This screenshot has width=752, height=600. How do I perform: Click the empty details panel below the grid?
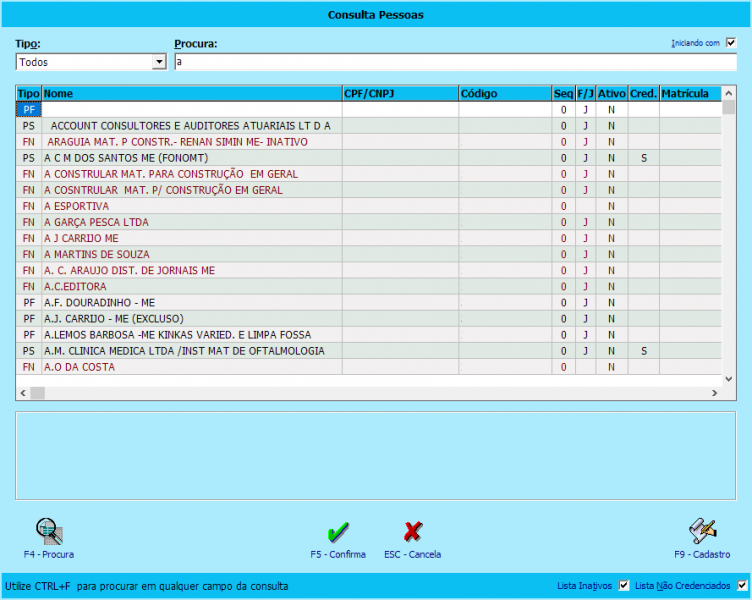tap(376, 456)
